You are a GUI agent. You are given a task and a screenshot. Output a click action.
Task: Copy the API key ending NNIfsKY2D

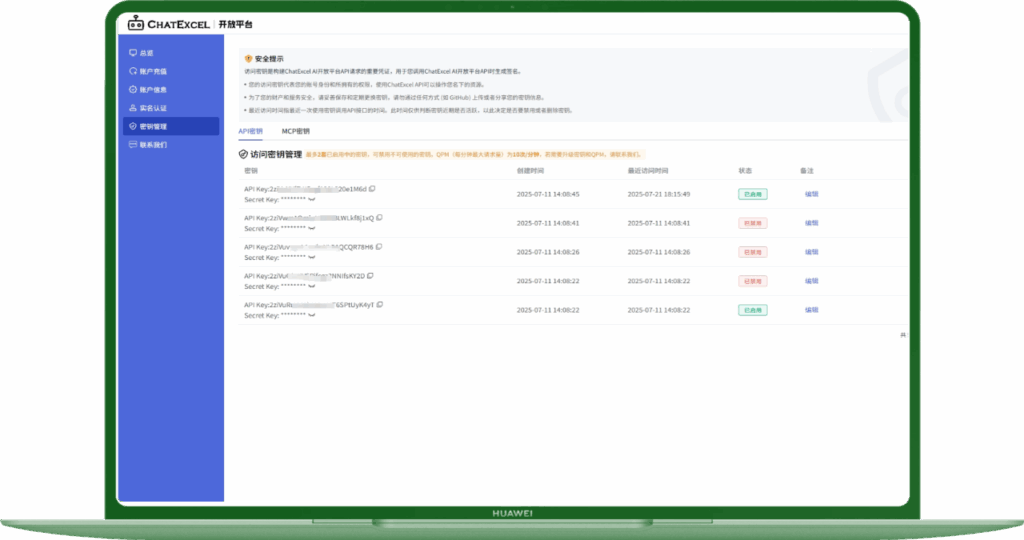(370, 276)
